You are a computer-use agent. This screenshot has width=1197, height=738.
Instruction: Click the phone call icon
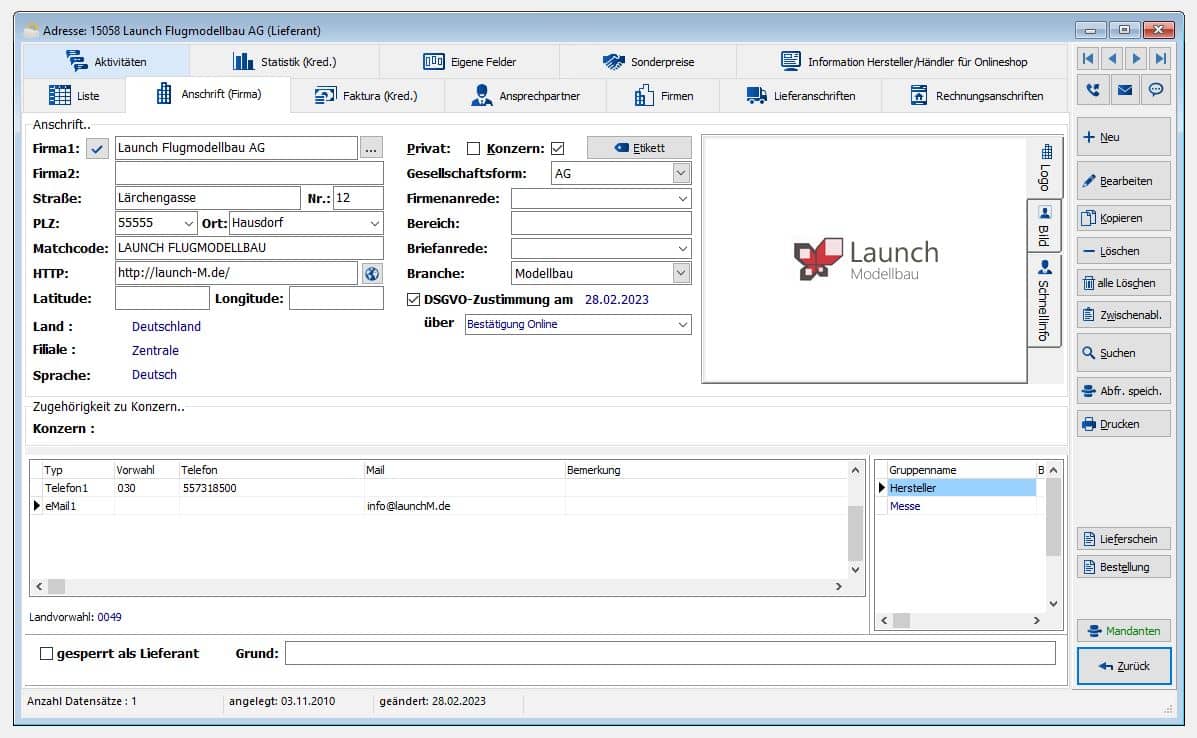(x=1092, y=90)
